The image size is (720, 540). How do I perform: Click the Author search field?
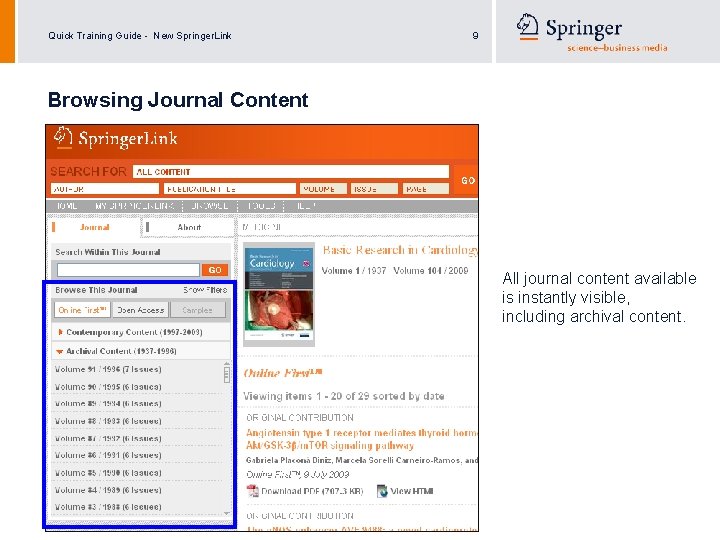pos(104,189)
